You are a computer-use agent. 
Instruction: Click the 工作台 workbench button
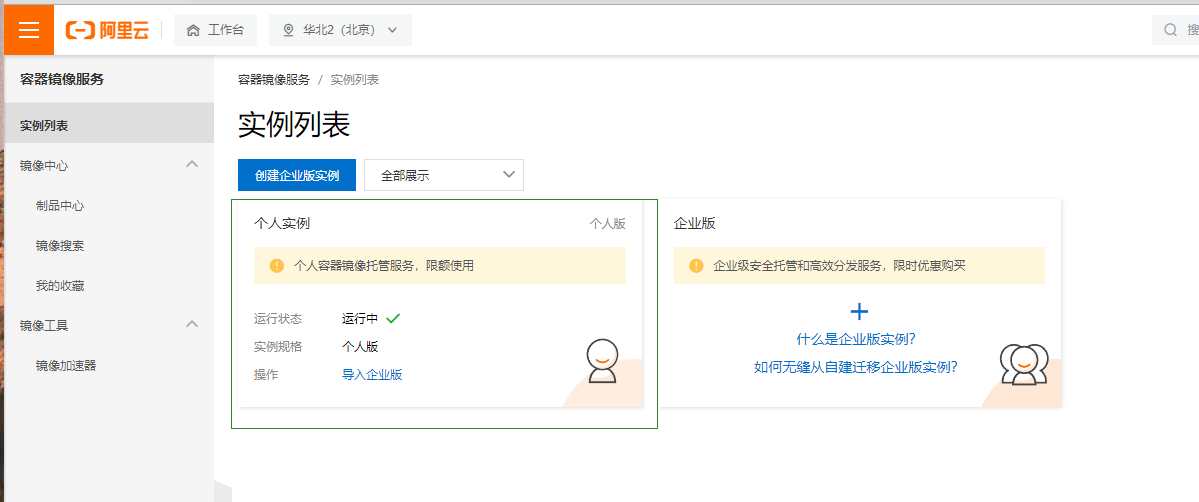pos(215,30)
